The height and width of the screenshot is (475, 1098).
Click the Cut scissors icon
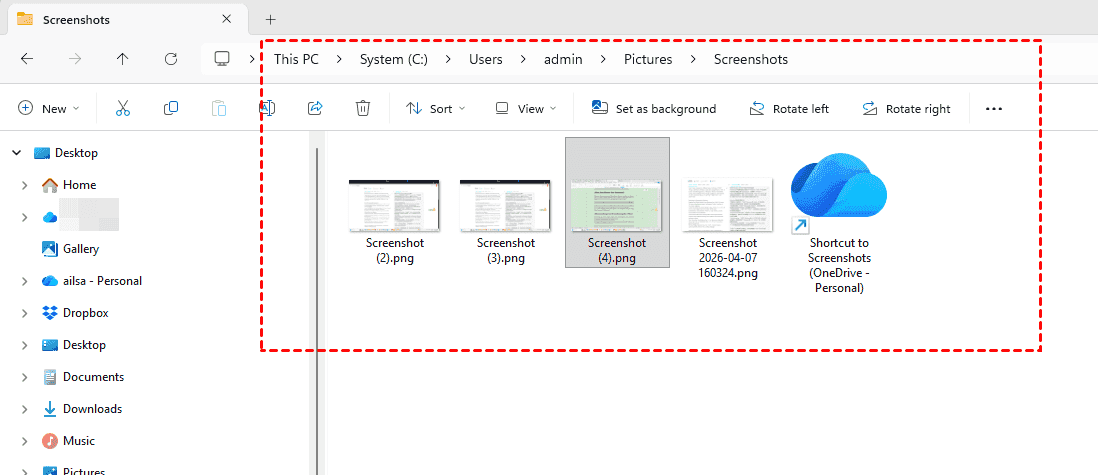tap(123, 108)
